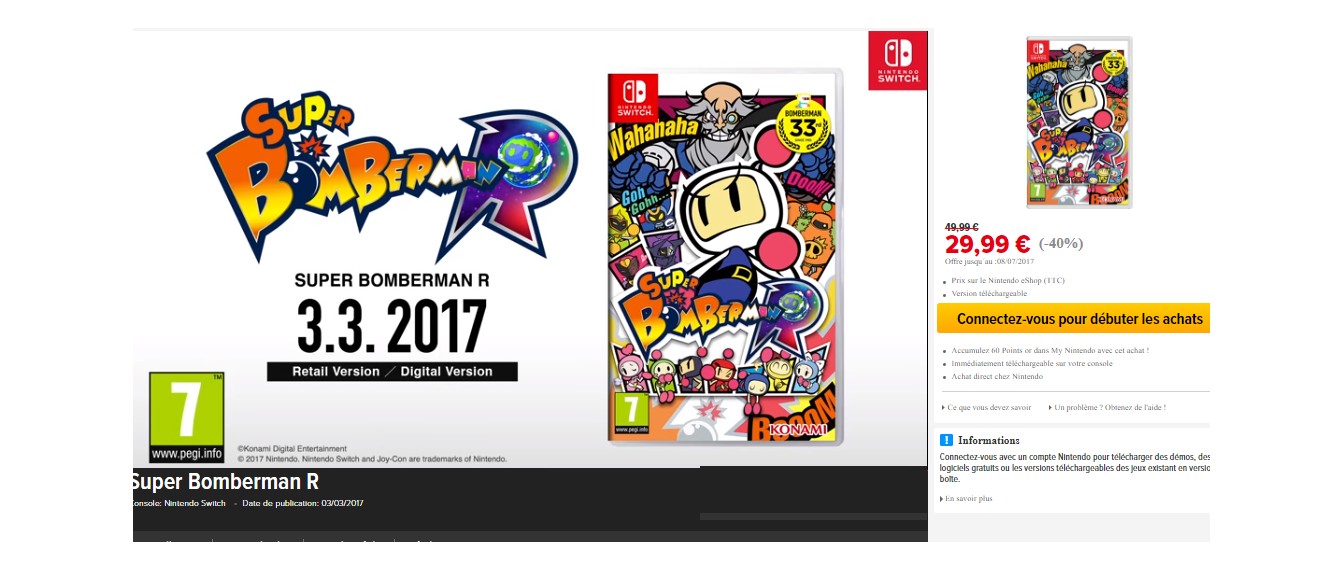Click the struck-through 49,99 € original price
Image resolution: width=1342 pixels, height=575 pixels.
[x=961, y=227]
